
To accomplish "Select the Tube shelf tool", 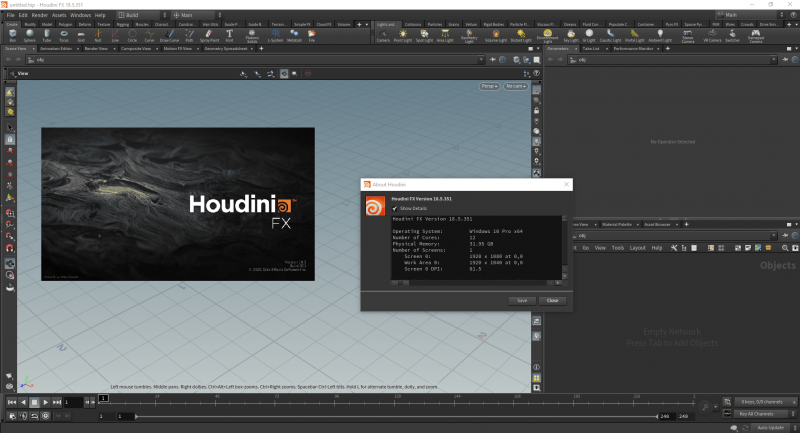I will click(x=47, y=35).
